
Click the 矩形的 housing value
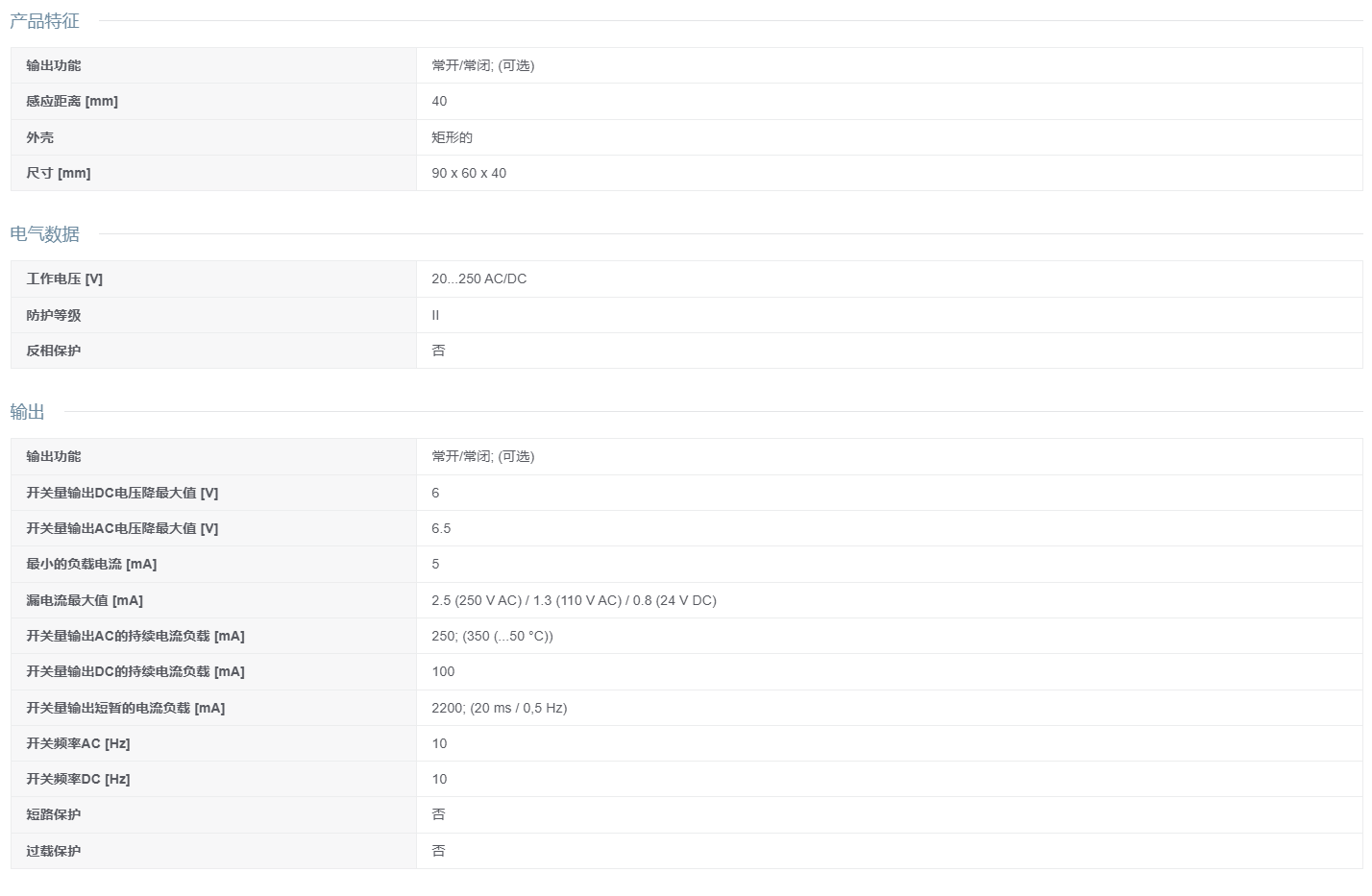[453, 137]
